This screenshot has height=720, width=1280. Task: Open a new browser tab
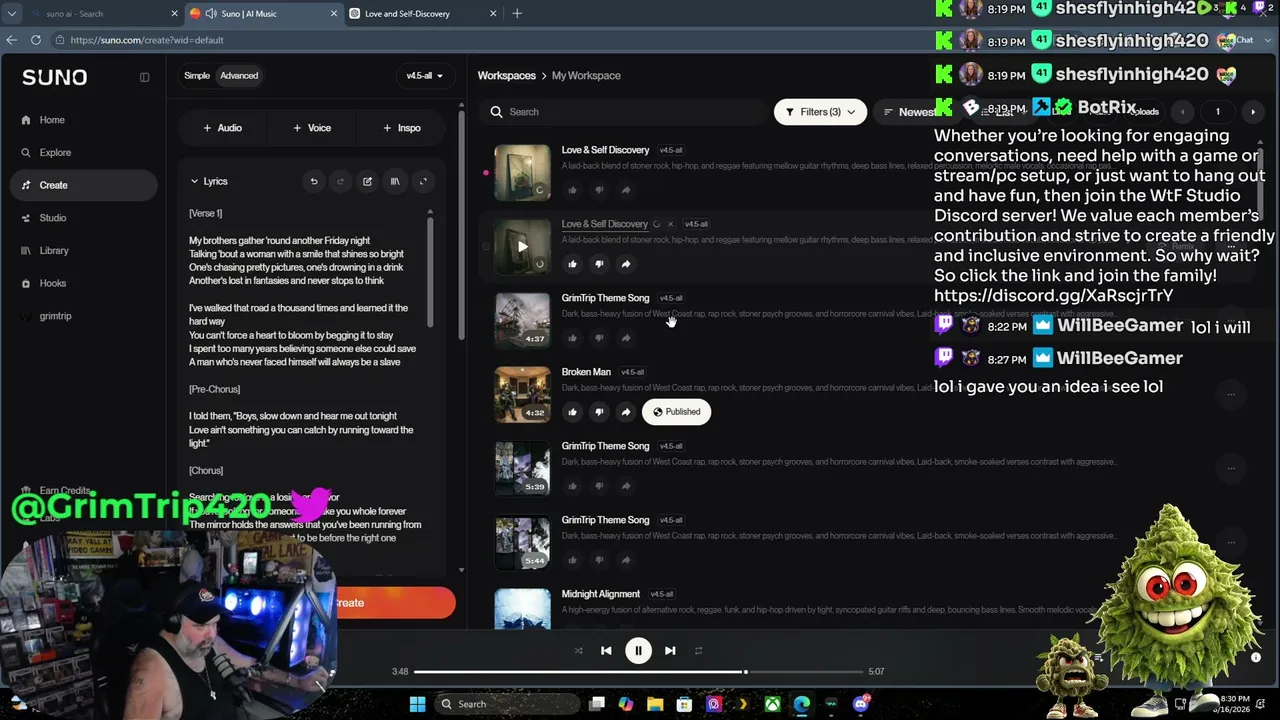517,14
